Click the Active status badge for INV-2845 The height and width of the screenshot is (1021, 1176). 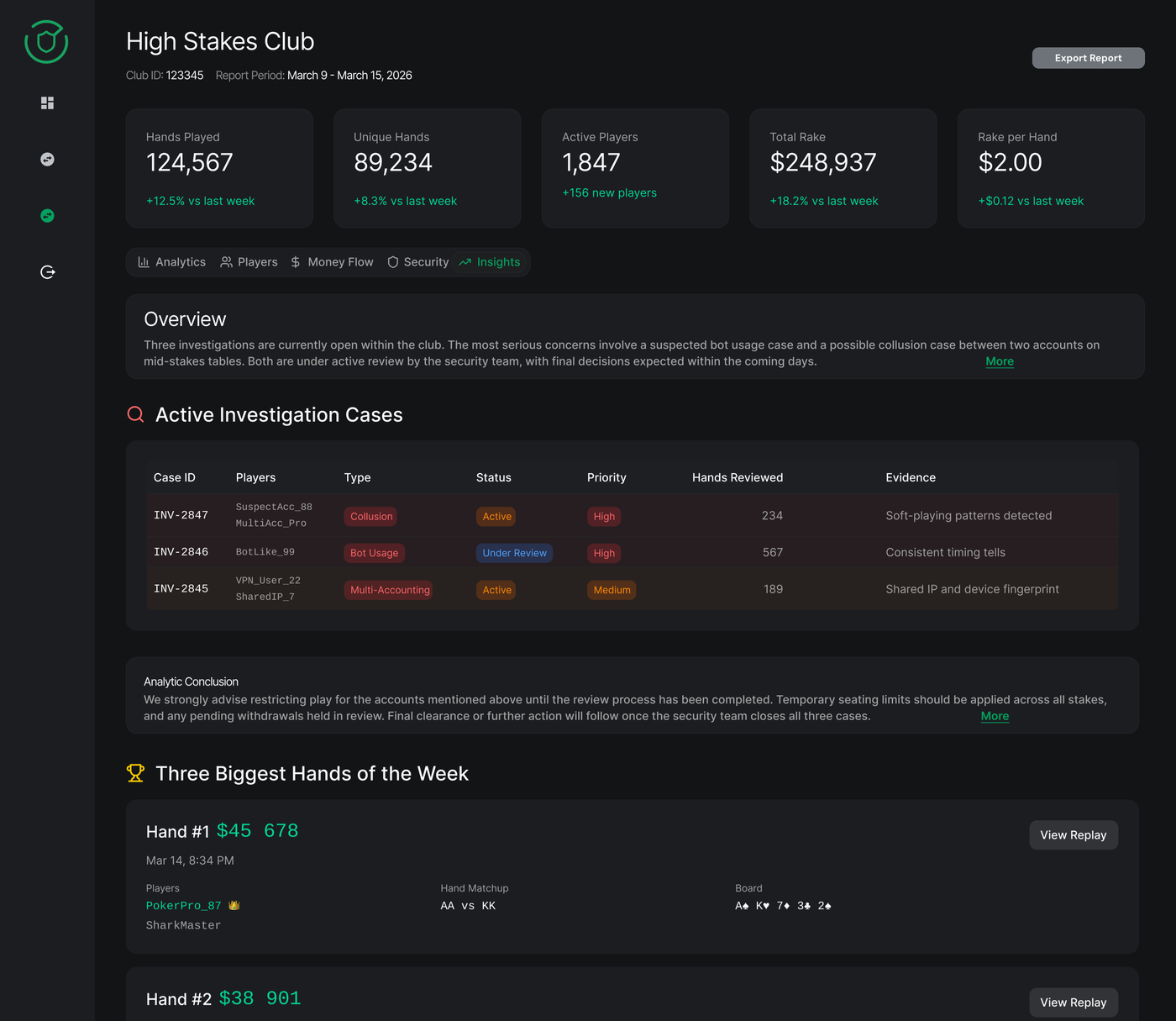click(496, 590)
